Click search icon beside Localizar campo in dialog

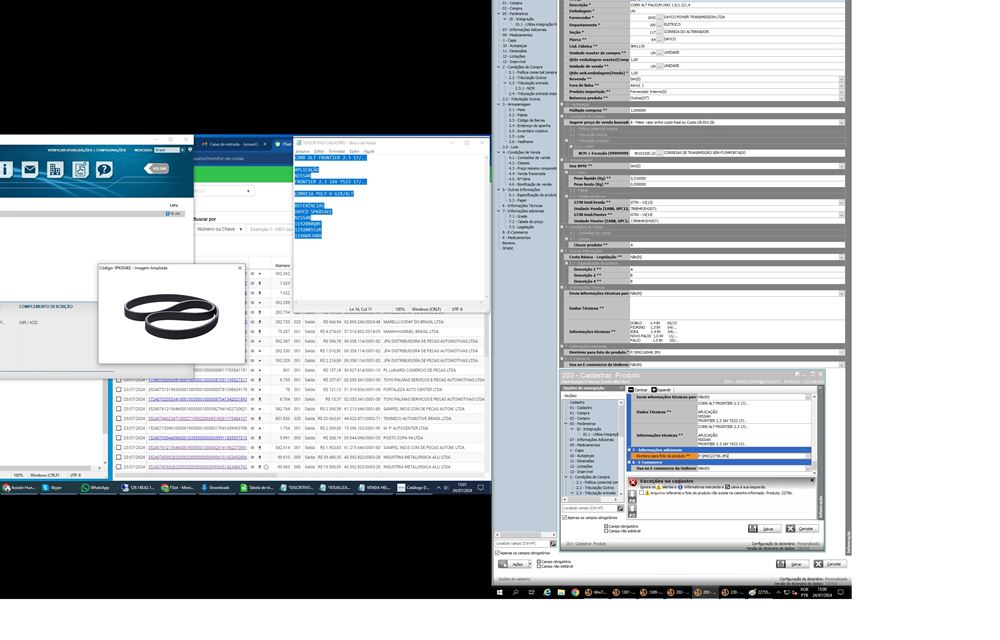621,508
